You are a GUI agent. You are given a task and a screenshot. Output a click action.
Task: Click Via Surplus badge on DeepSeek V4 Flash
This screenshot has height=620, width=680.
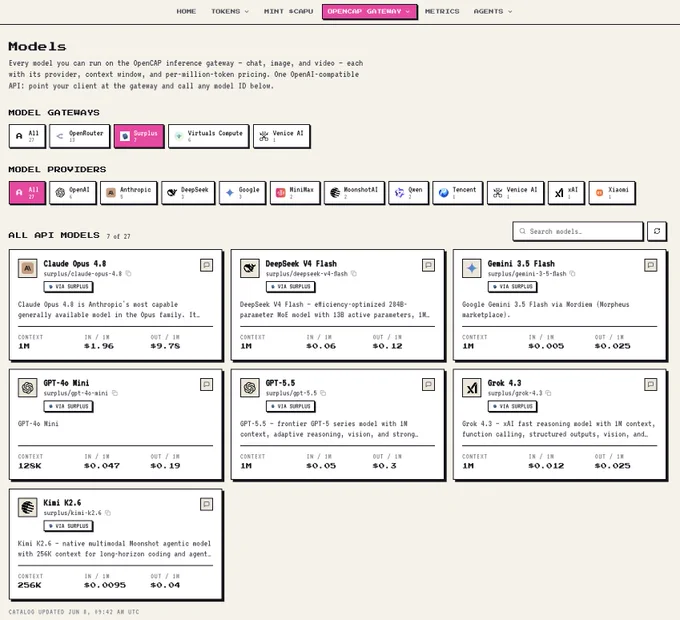tap(291, 287)
